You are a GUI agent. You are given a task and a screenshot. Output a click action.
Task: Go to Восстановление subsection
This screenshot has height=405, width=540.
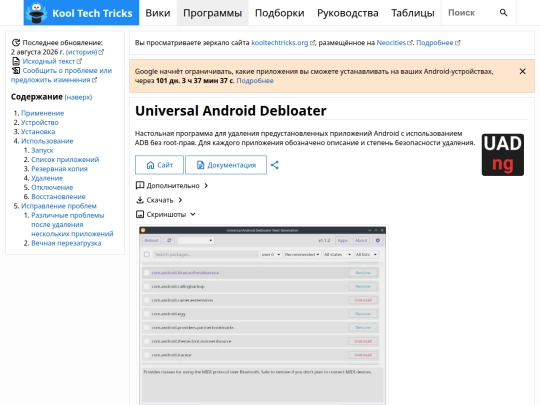pyautogui.click(x=58, y=197)
